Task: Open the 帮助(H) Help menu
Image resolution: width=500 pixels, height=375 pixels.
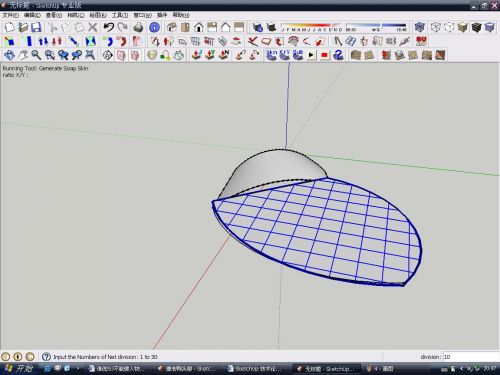Action: click(x=181, y=15)
